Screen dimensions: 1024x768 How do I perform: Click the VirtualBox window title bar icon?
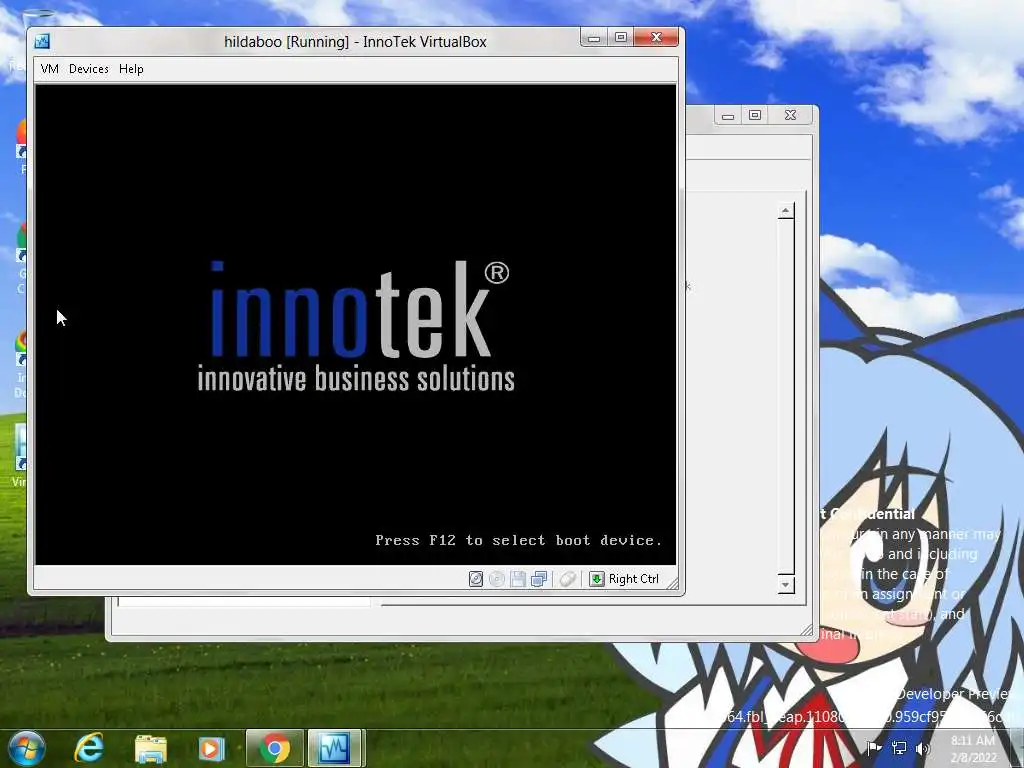[x=42, y=42]
